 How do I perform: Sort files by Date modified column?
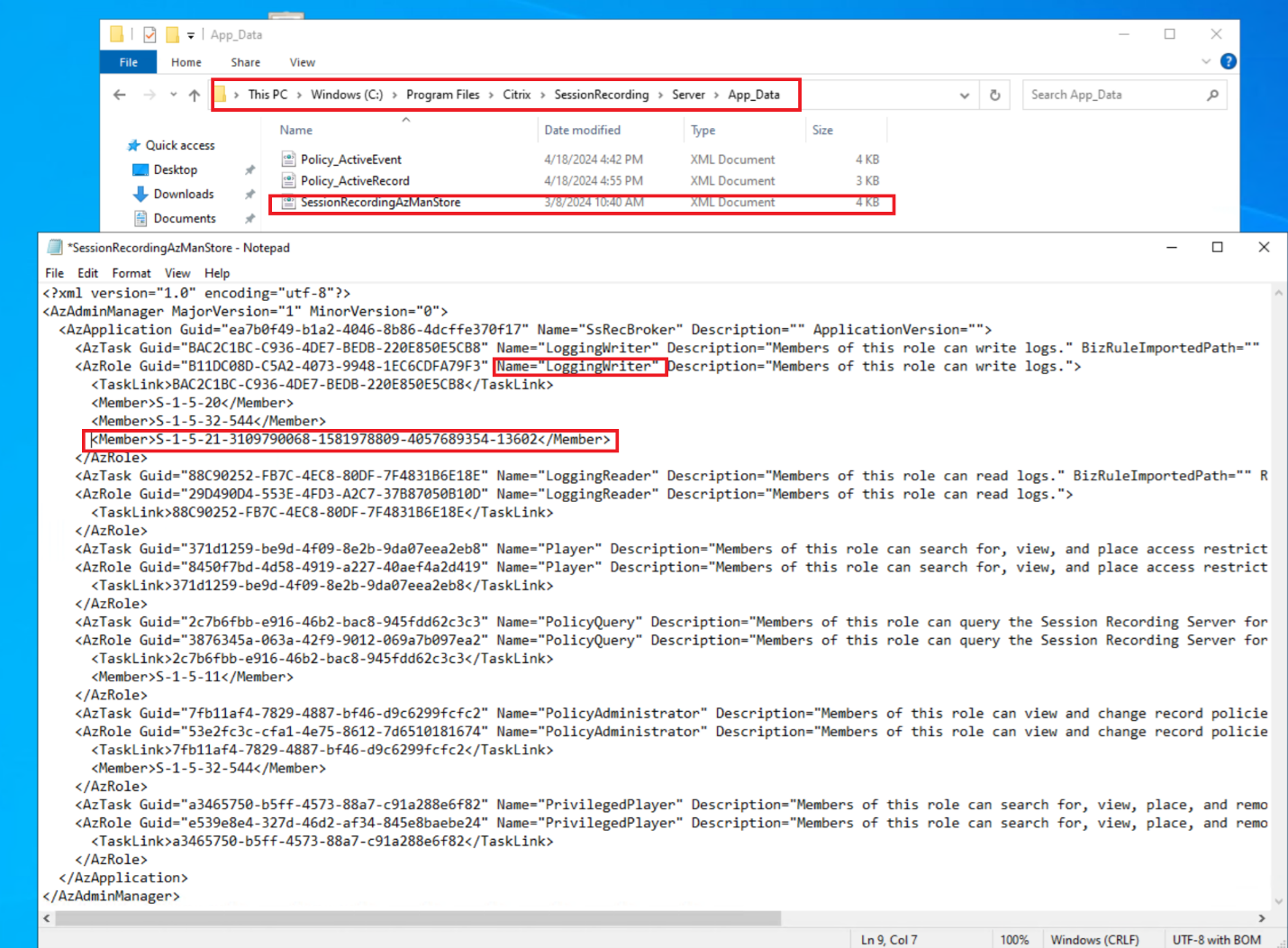pyautogui.click(x=582, y=130)
